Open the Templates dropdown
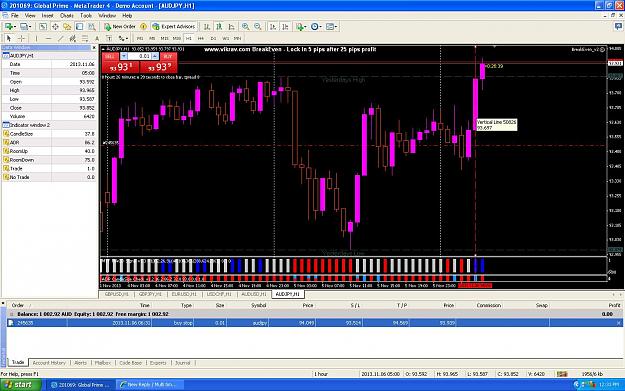This screenshot has width=625, height=391. pos(331,26)
